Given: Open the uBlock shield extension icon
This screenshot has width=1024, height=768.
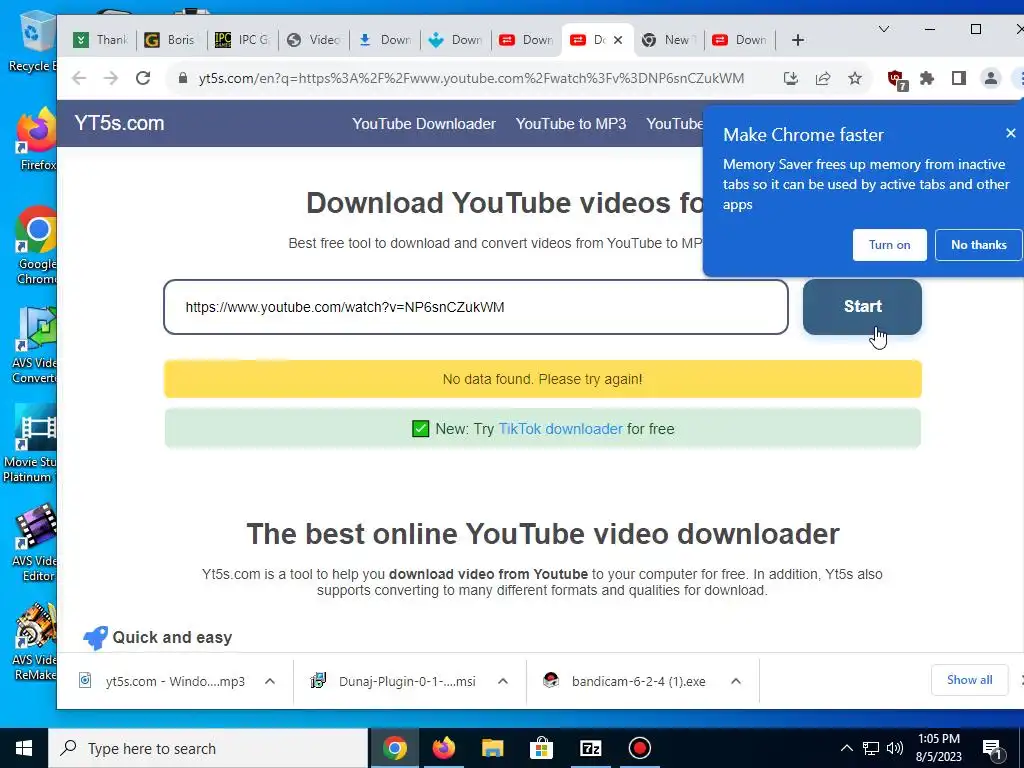Looking at the screenshot, I should pos(897,80).
